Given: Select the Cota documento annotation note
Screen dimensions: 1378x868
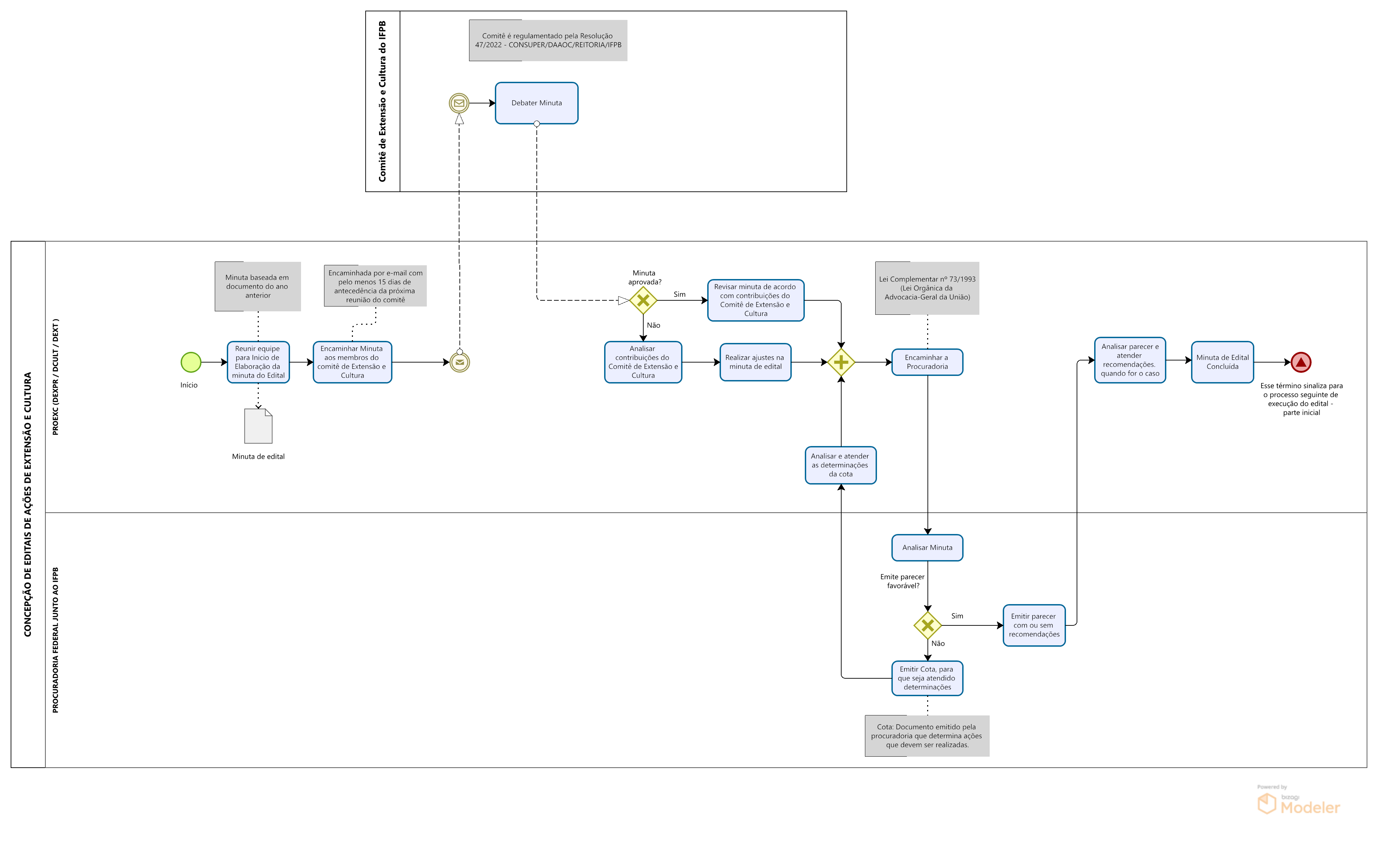Looking at the screenshot, I should tap(926, 736).
